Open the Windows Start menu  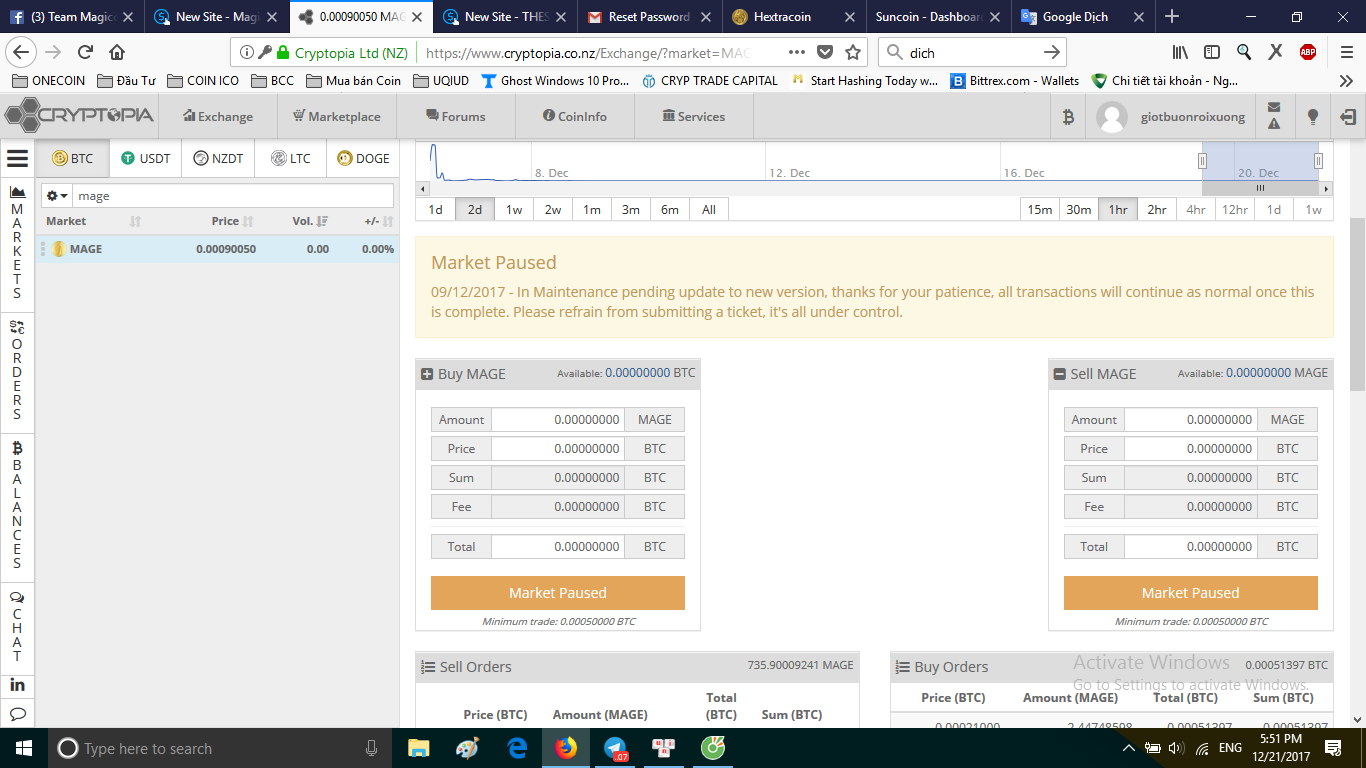(22, 748)
